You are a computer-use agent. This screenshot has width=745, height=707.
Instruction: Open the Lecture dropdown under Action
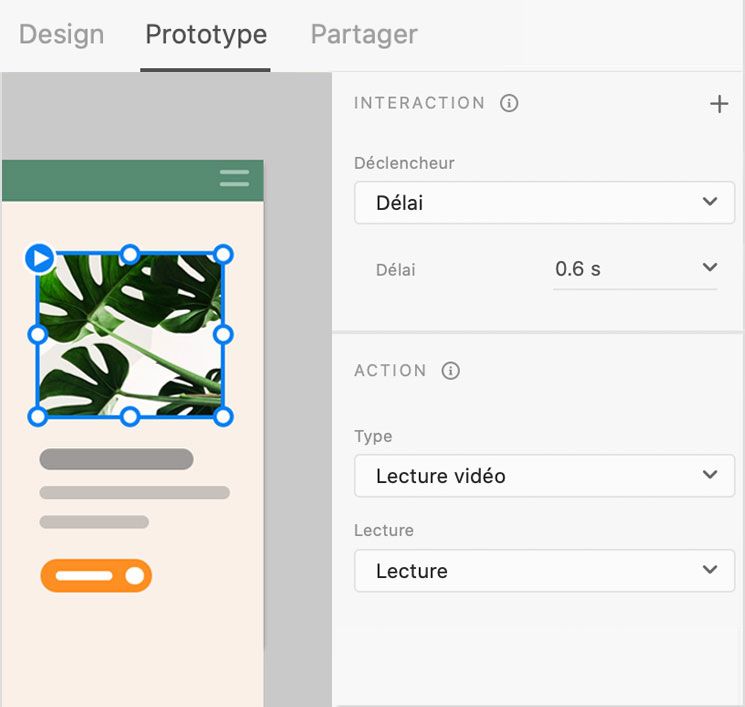tap(544, 571)
